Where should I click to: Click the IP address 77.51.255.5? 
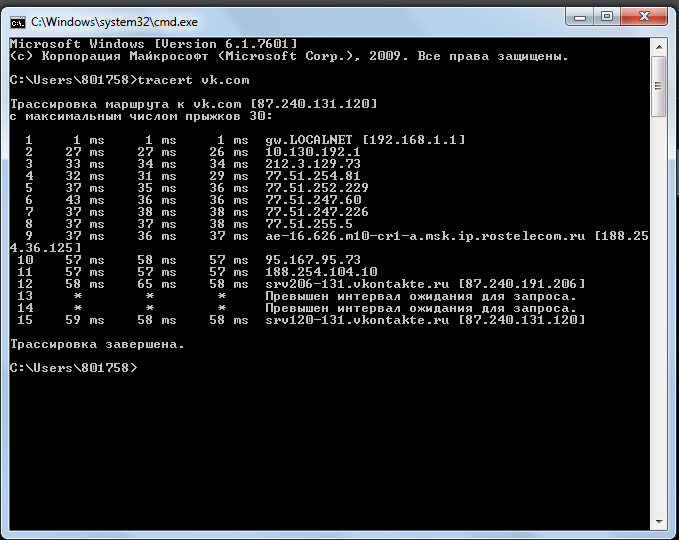[x=309, y=224]
